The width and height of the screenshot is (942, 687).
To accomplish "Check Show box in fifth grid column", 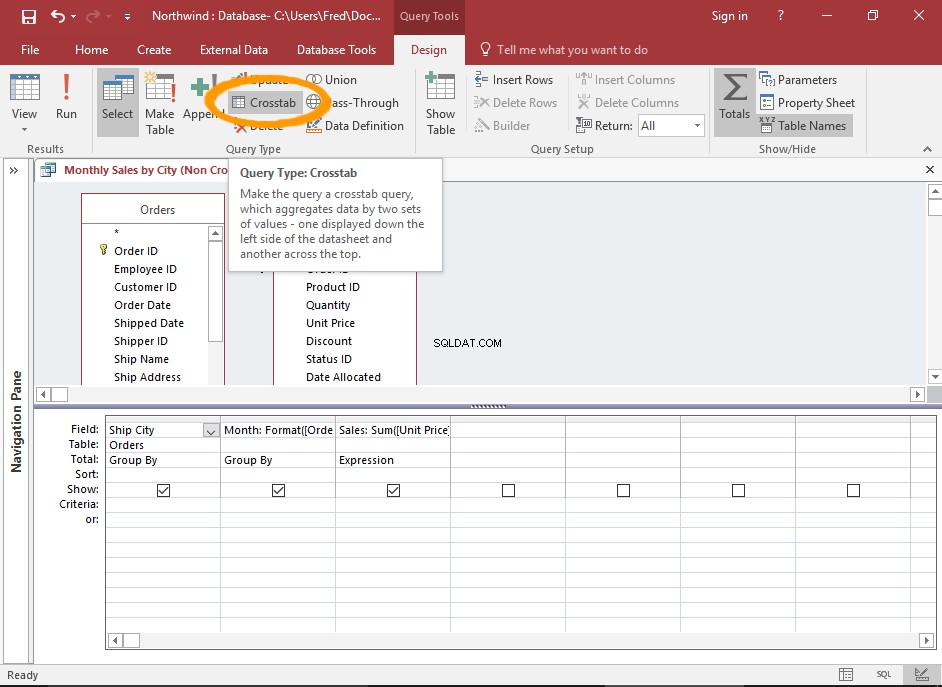I will coord(624,491).
